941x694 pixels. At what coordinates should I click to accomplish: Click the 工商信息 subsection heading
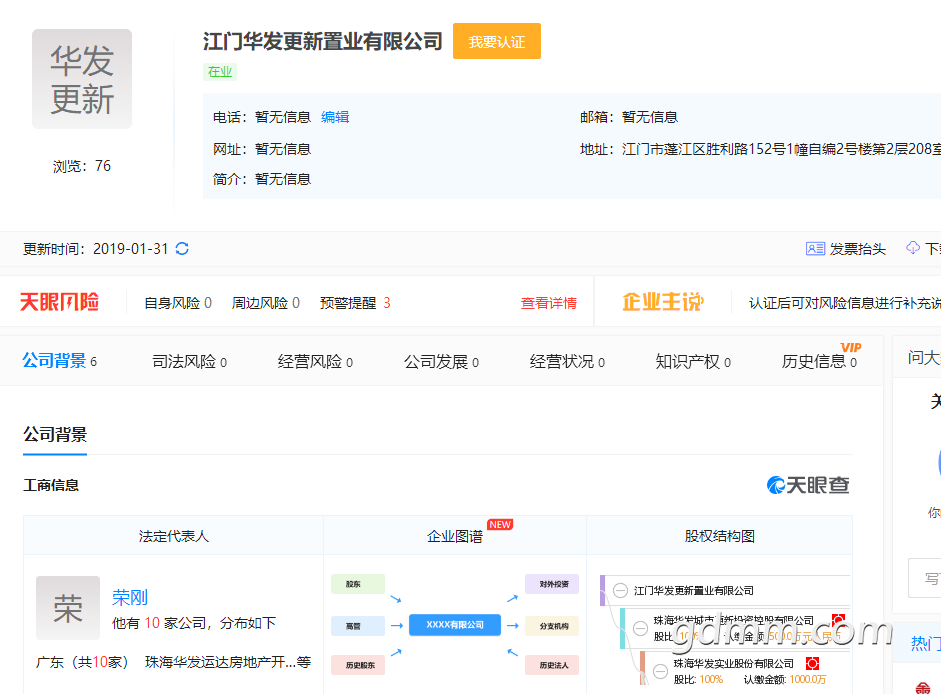click(51, 485)
